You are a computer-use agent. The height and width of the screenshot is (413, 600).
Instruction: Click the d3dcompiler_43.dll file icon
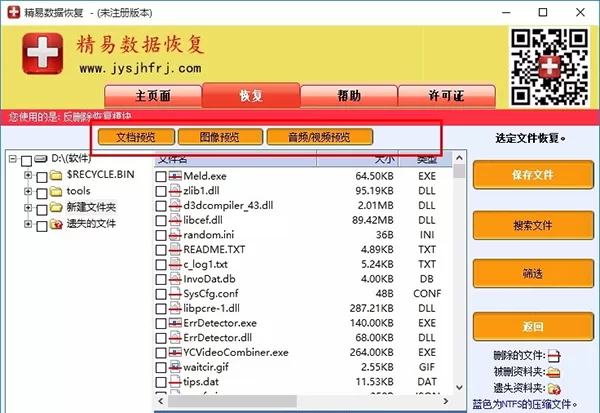[x=175, y=206]
